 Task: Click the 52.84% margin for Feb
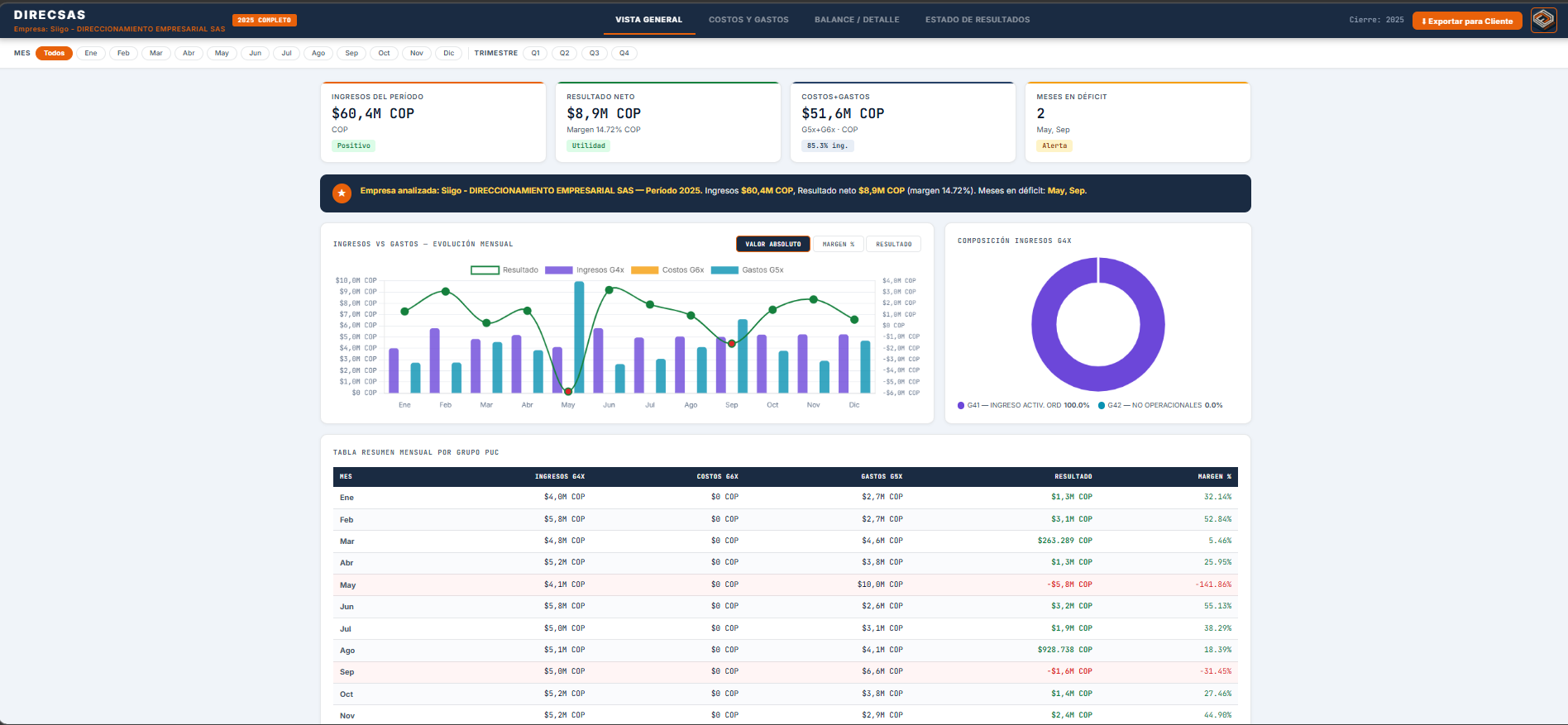(1217, 519)
